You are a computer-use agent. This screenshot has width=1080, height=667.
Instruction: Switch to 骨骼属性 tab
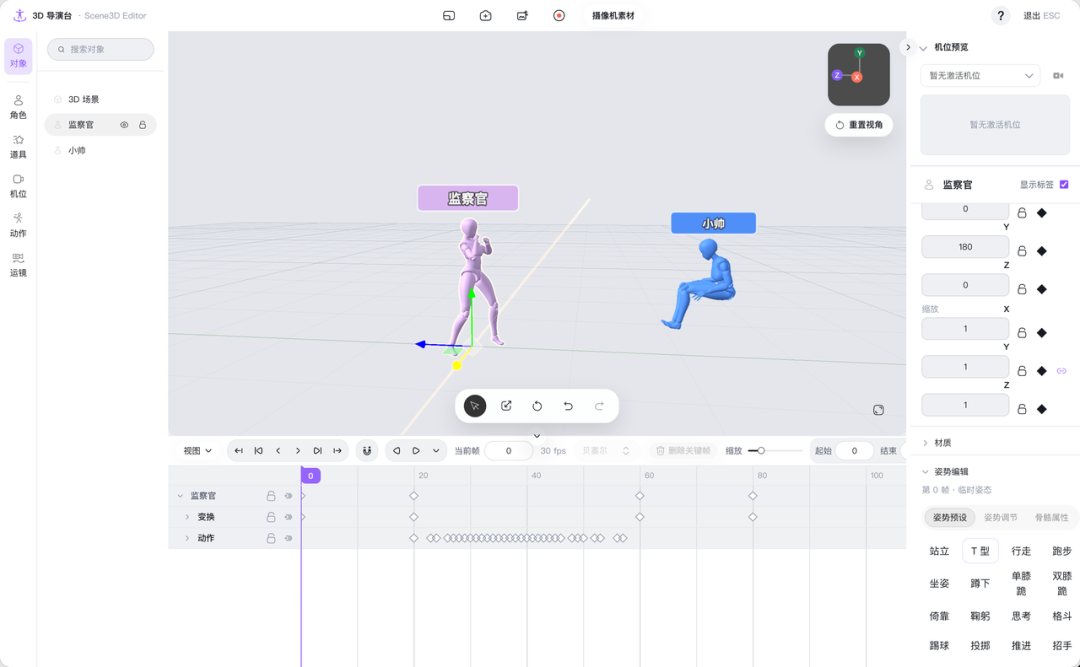tap(1051, 517)
